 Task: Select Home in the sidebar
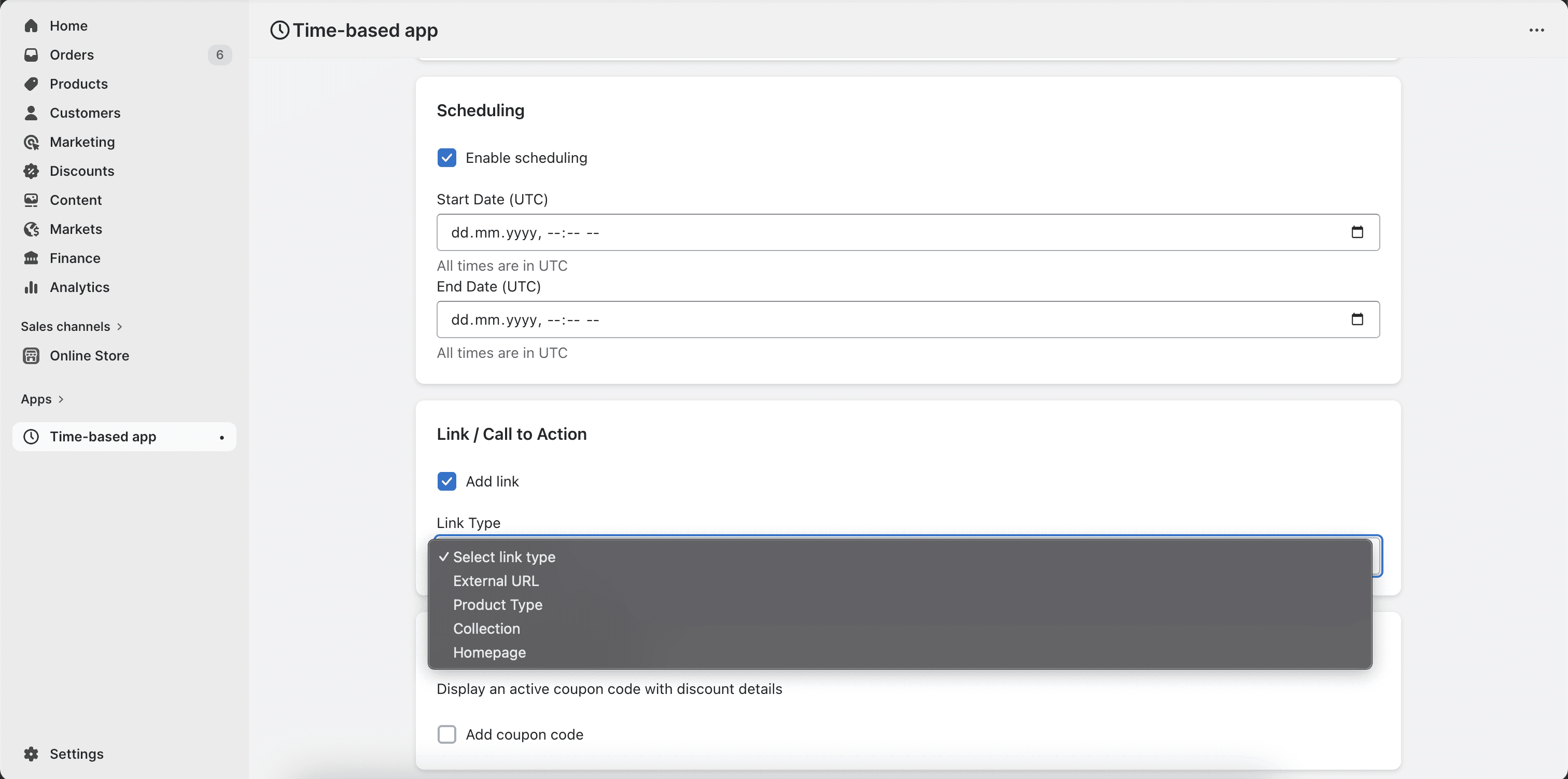(x=69, y=25)
